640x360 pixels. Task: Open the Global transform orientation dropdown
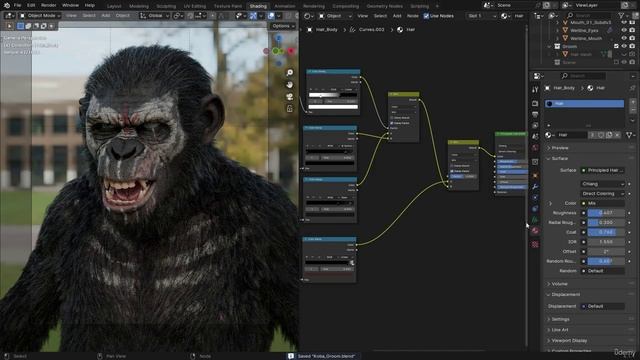tap(154, 16)
